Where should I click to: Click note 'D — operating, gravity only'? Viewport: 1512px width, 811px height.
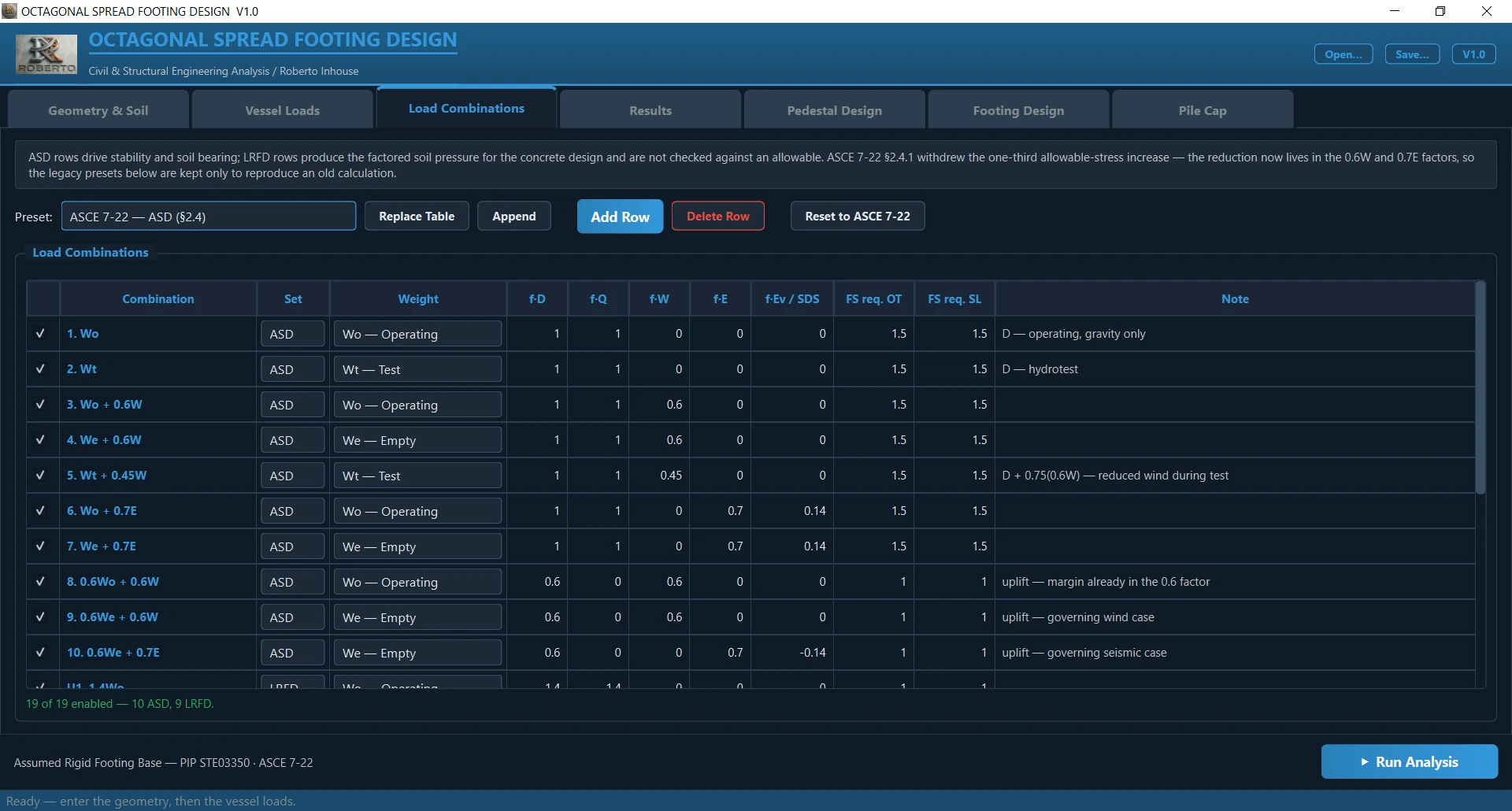tap(1073, 334)
